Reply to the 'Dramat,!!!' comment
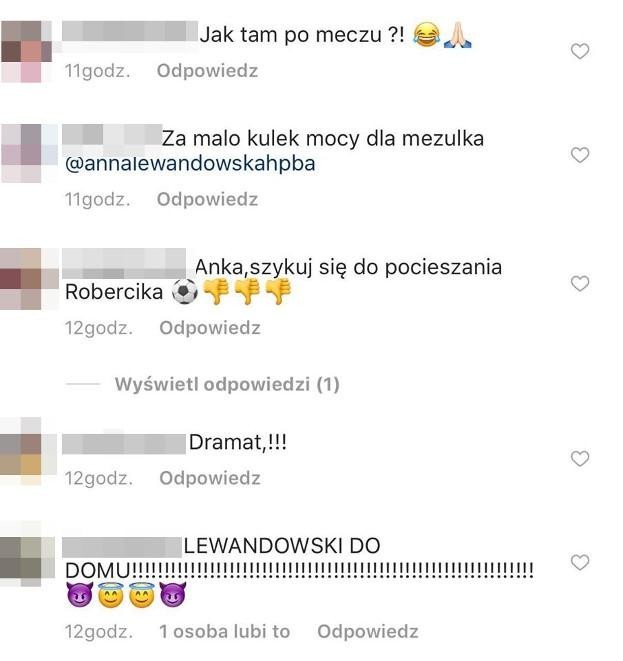Image resolution: width=623 pixels, height=661 pixels. [x=210, y=478]
